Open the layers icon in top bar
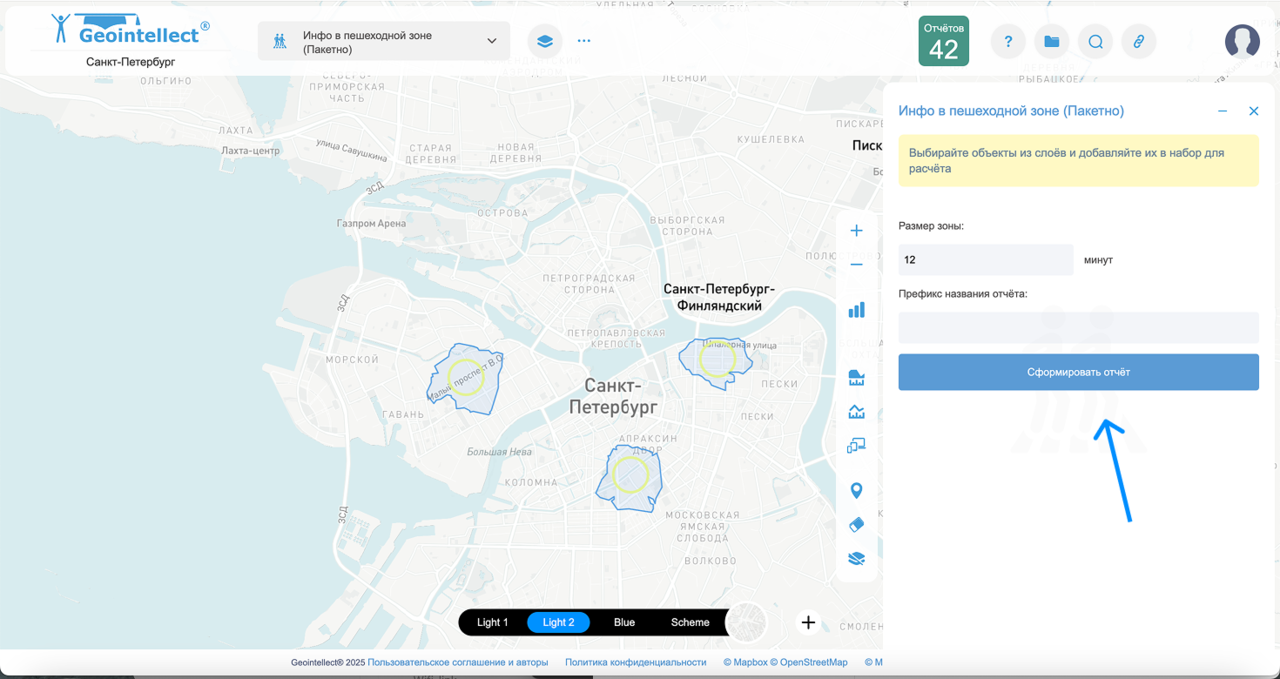Image resolution: width=1280 pixels, height=679 pixels. (x=545, y=41)
